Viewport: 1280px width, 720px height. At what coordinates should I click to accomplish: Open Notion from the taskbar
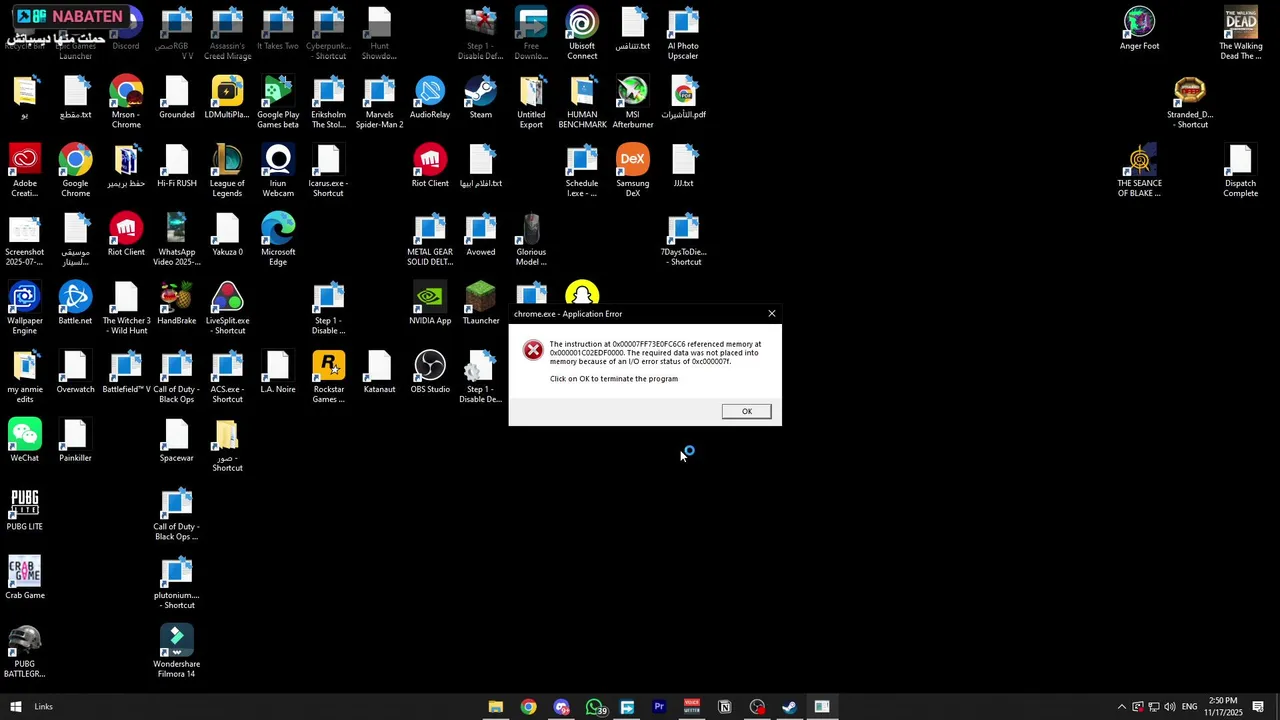pos(725,707)
